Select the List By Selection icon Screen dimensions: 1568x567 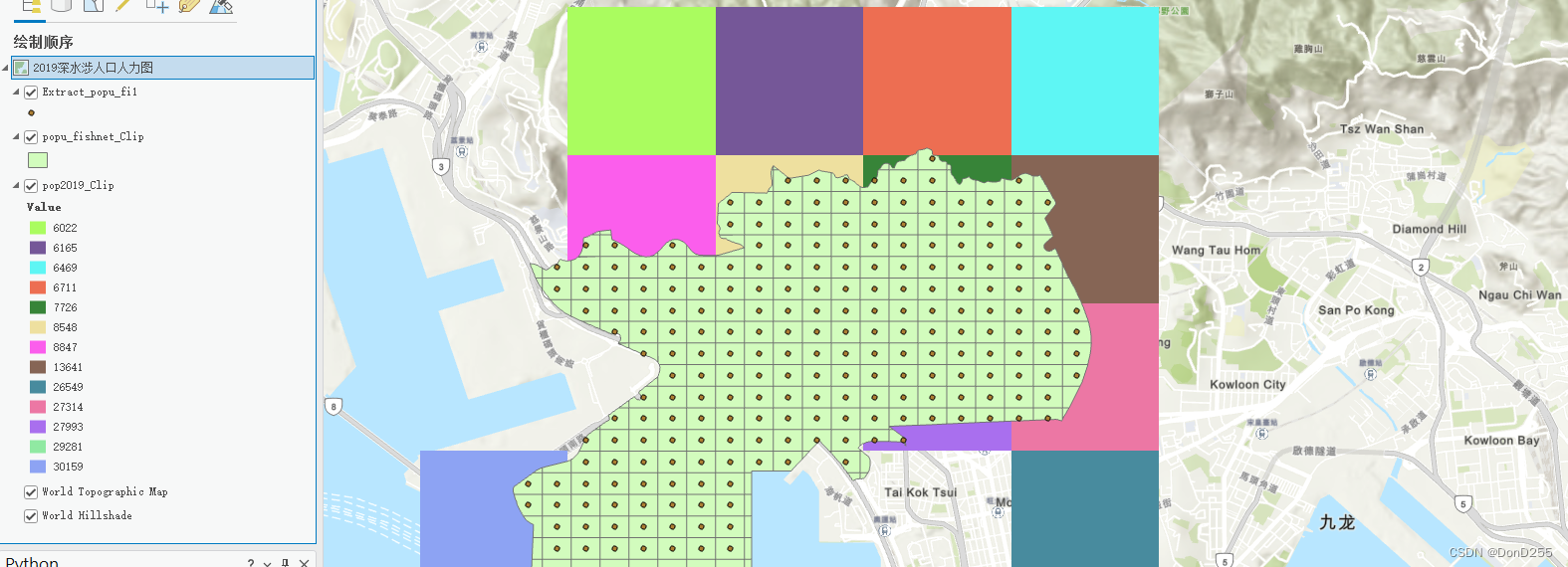click(x=94, y=5)
